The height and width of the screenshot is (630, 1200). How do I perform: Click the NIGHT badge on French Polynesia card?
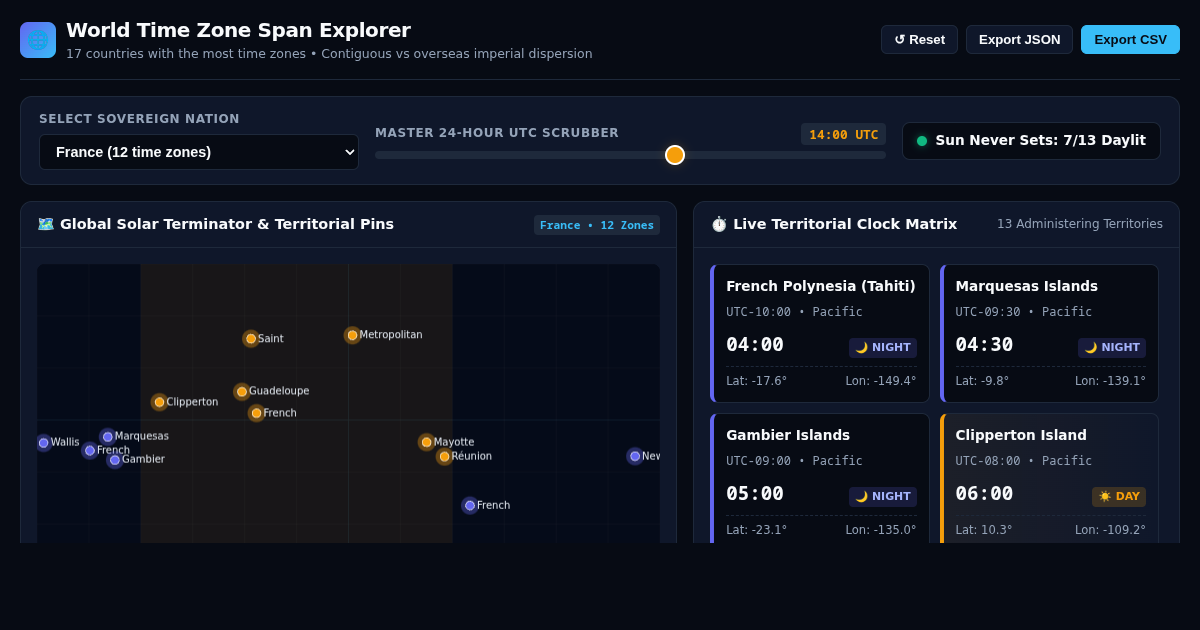pos(883,348)
